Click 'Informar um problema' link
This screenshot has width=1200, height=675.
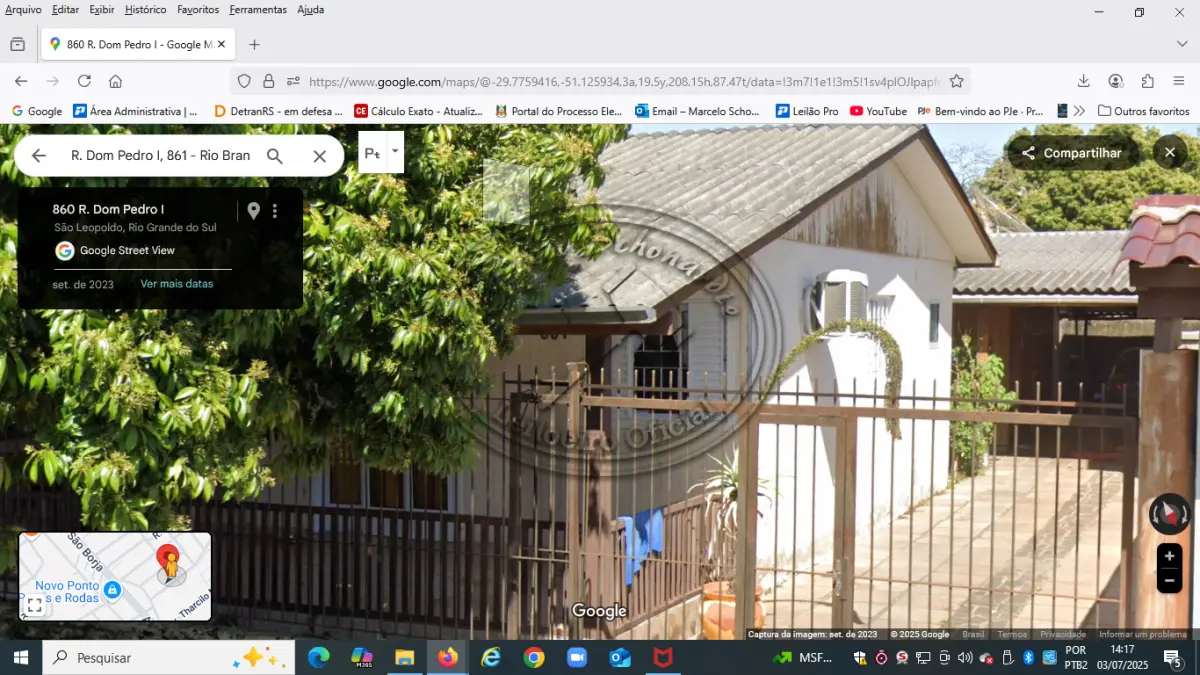pyautogui.click(x=1143, y=634)
